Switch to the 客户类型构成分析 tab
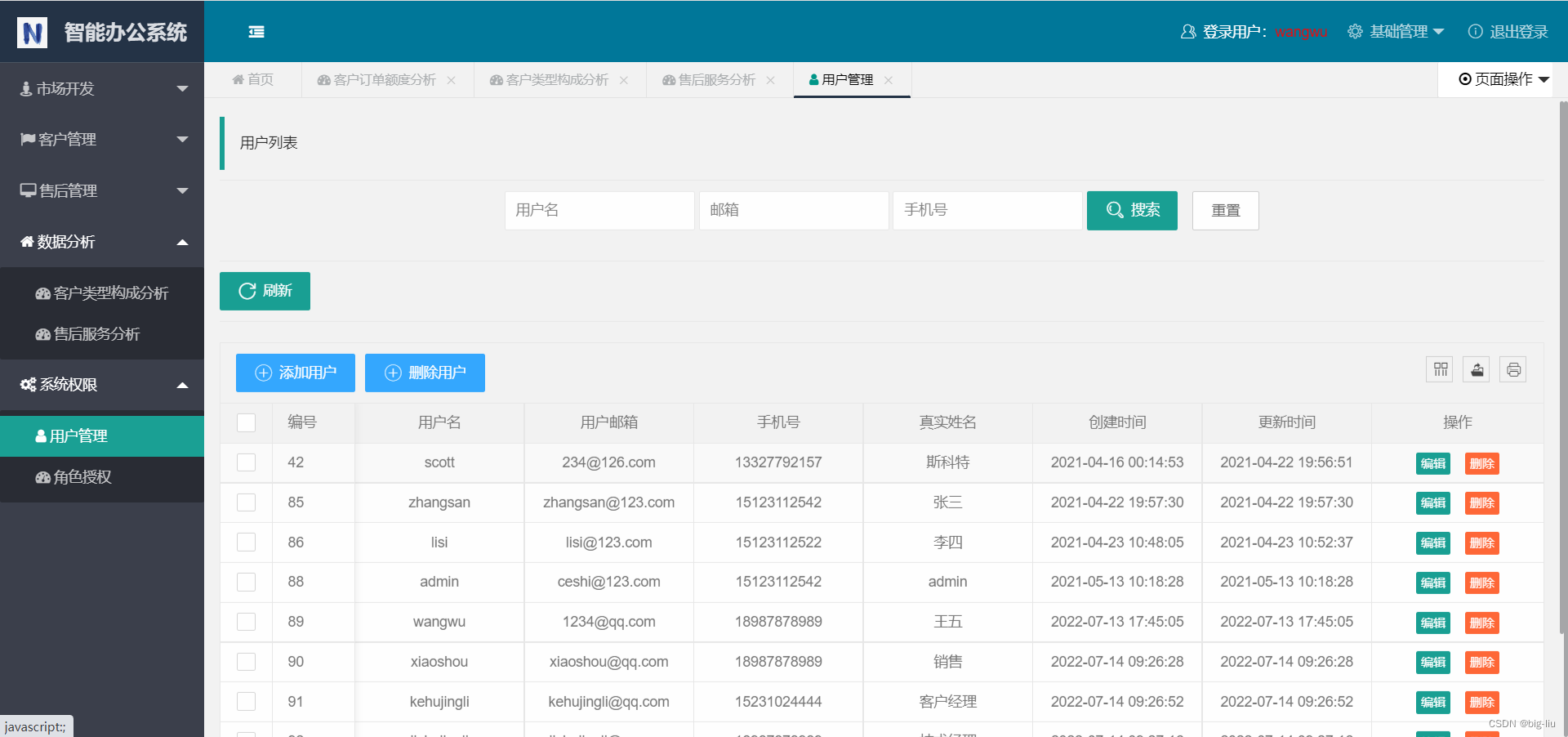 [x=549, y=80]
